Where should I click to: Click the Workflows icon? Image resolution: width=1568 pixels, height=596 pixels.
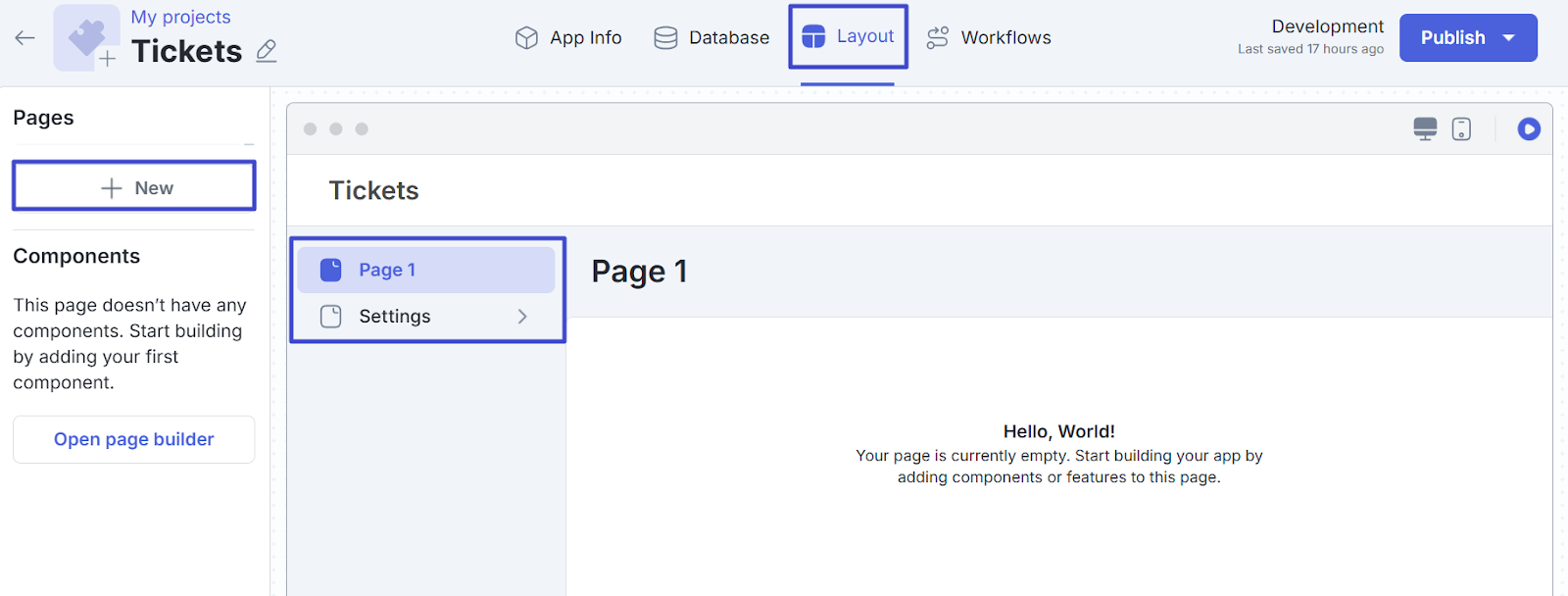[938, 38]
